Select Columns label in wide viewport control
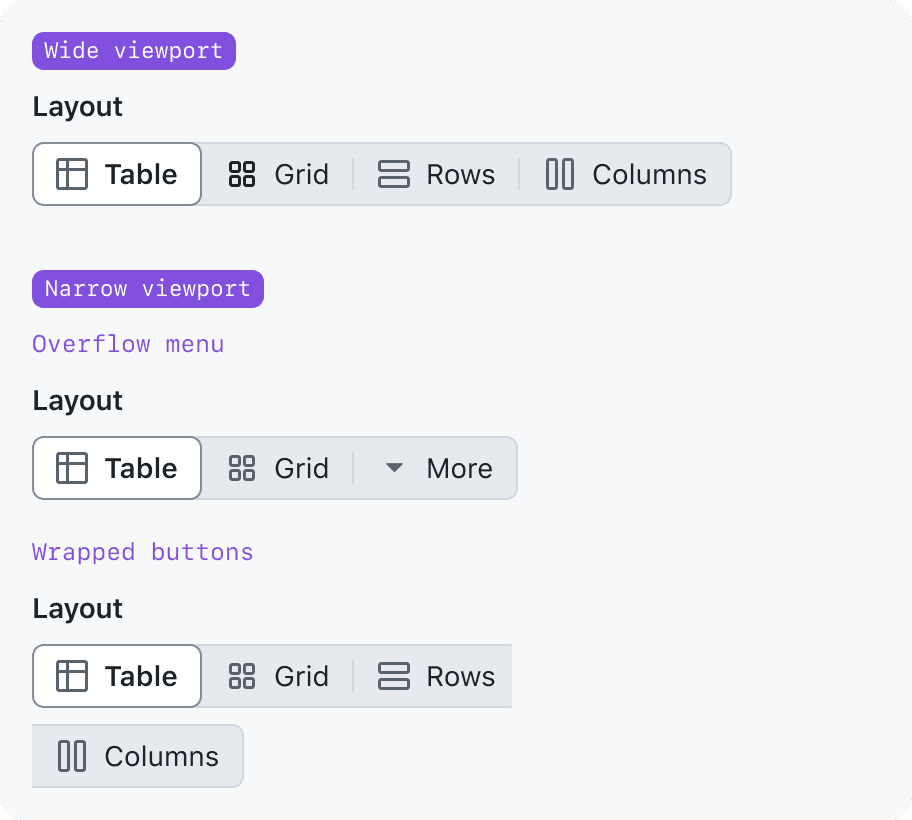Screen dimensions: 912x820 (x=649, y=174)
